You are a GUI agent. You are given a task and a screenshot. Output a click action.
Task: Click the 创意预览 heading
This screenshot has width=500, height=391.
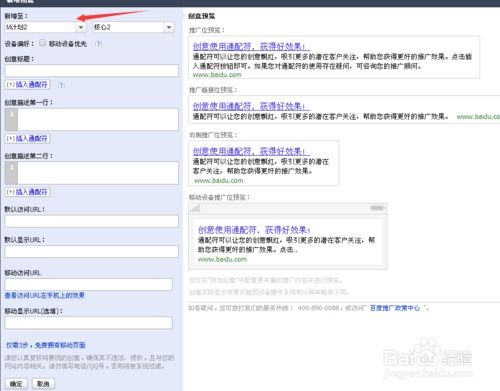tap(202, 16)
